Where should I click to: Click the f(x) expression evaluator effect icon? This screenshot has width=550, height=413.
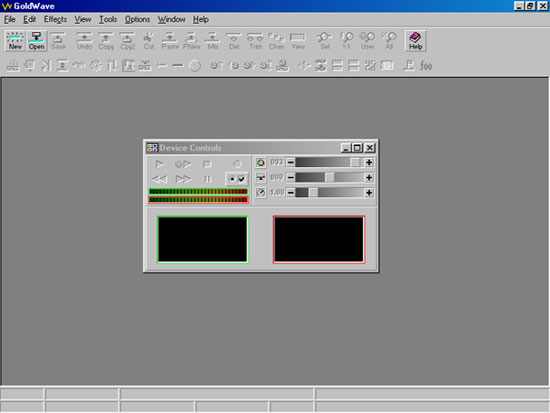426,66
